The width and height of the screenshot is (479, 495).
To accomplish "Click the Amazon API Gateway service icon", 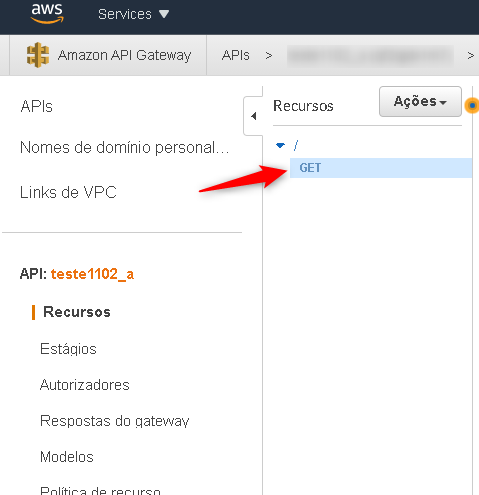I will (38, 55).
